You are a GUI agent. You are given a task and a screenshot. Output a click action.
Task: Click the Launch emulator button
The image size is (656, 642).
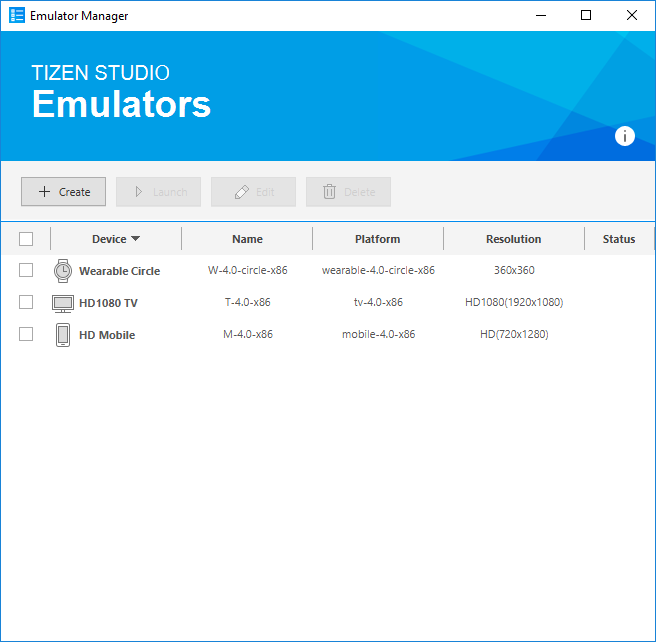click(158, 192)
